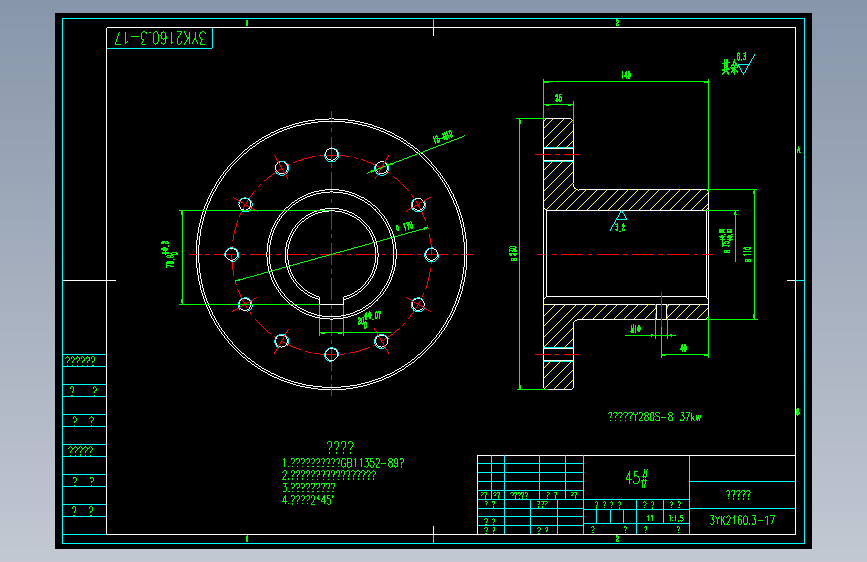867x562 pixels.
Task: Click the 12-hole callout leader text
Action: tap(442, 138)
